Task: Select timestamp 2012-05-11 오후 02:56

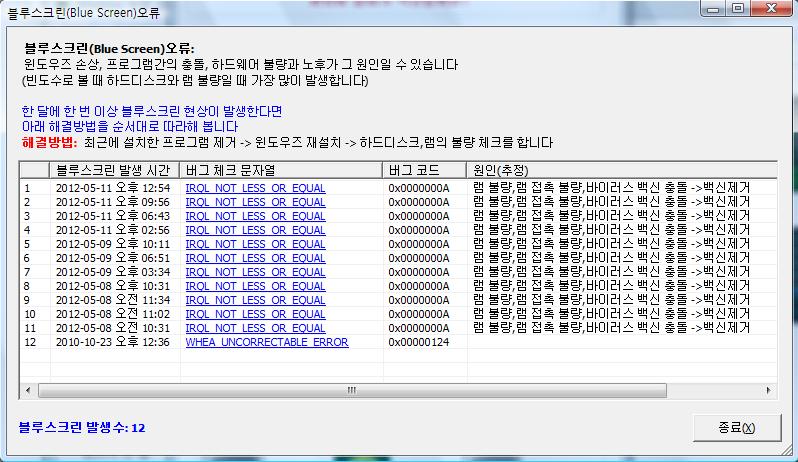Action: (x=113, y=230)
